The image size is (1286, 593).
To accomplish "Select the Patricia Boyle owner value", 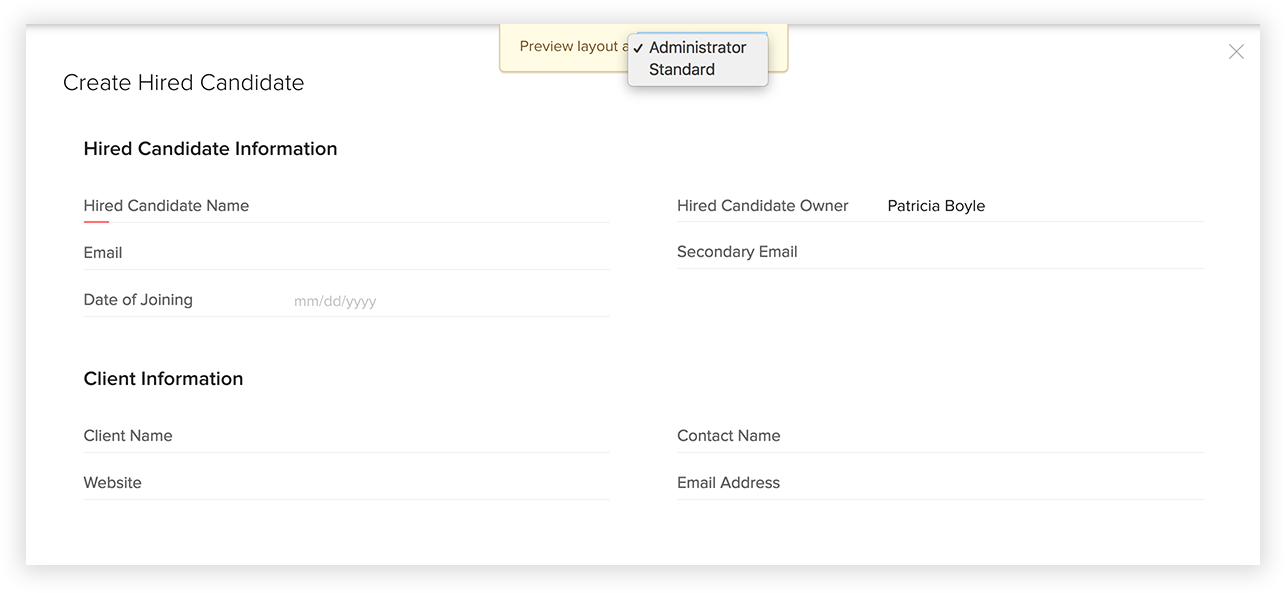I will 936,206.
